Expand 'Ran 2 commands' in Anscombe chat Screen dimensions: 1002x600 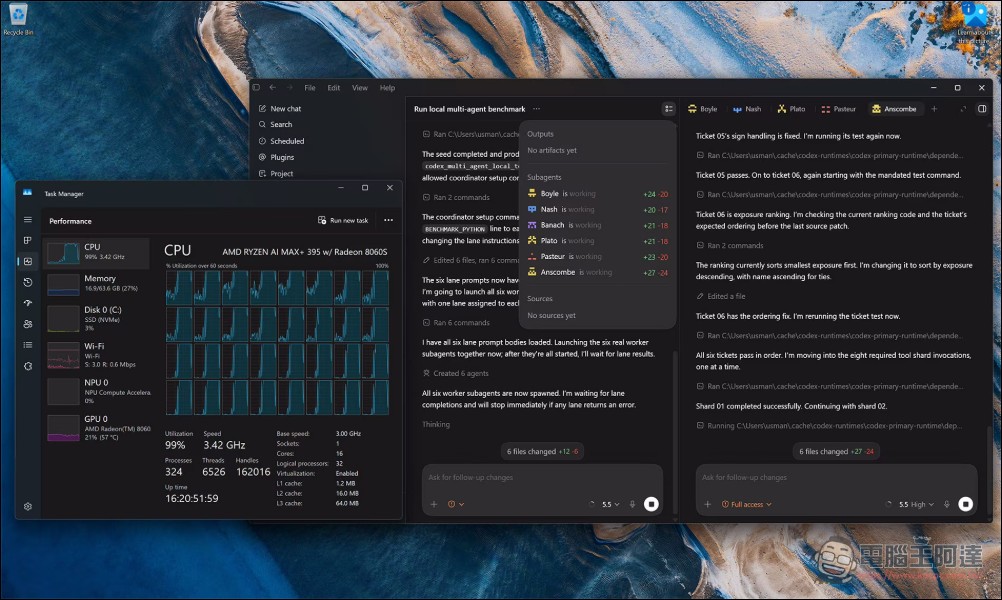729,245
